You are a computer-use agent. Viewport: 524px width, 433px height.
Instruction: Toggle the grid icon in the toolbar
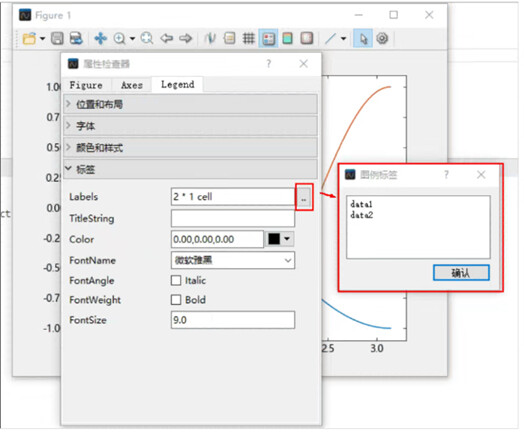tap(249, 38)
